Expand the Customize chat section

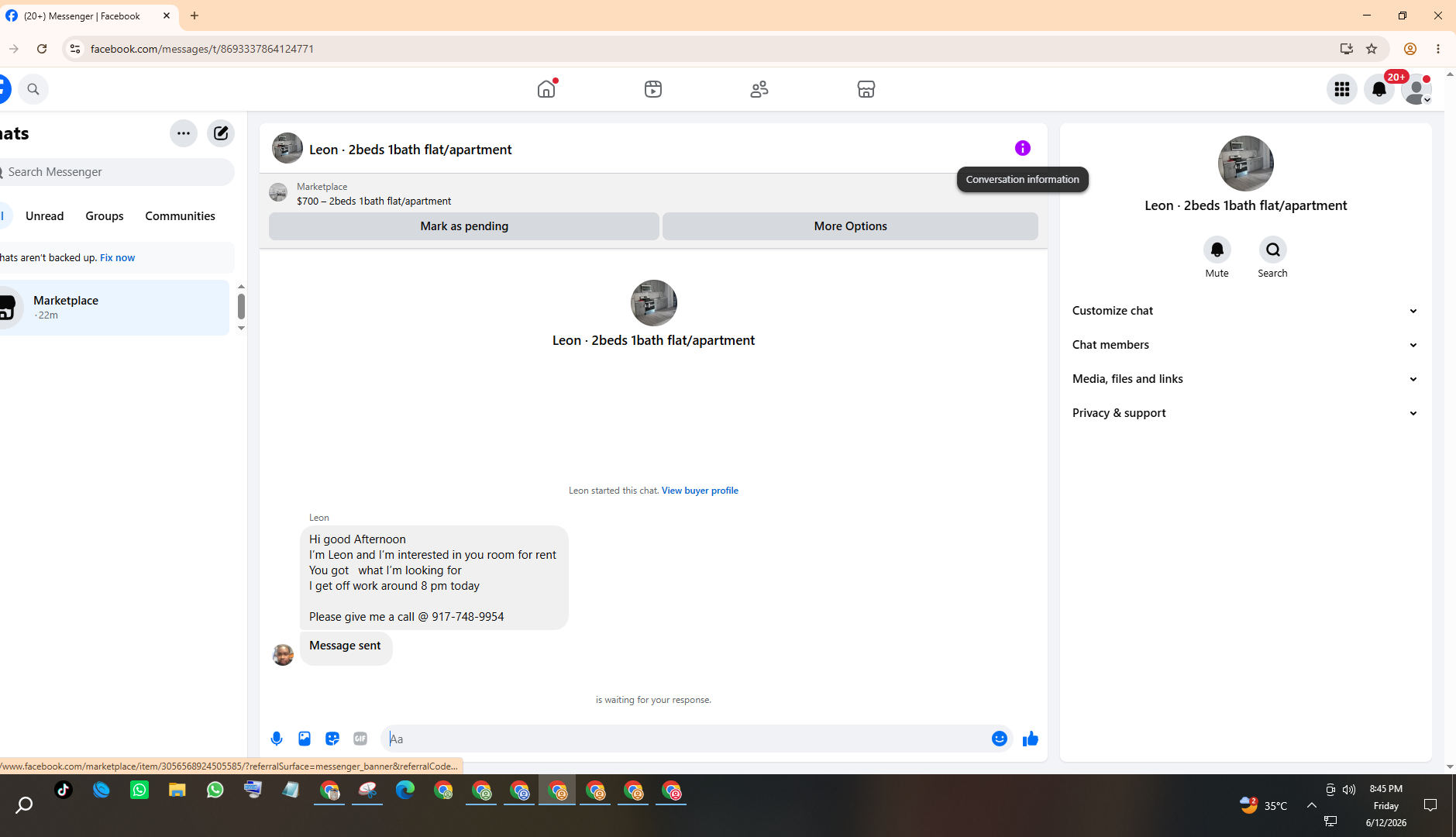(1245, 311)
